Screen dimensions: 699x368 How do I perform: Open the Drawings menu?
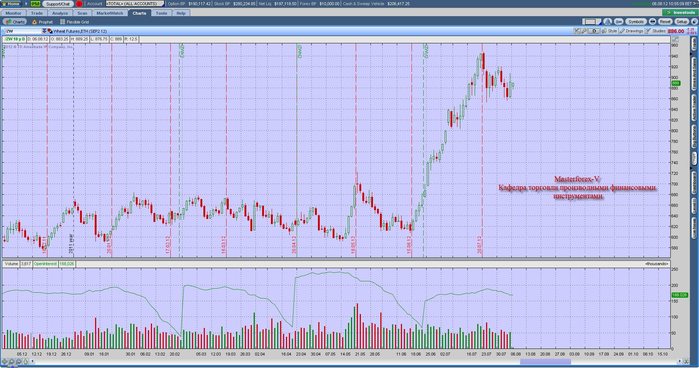(x=631, y=31)
